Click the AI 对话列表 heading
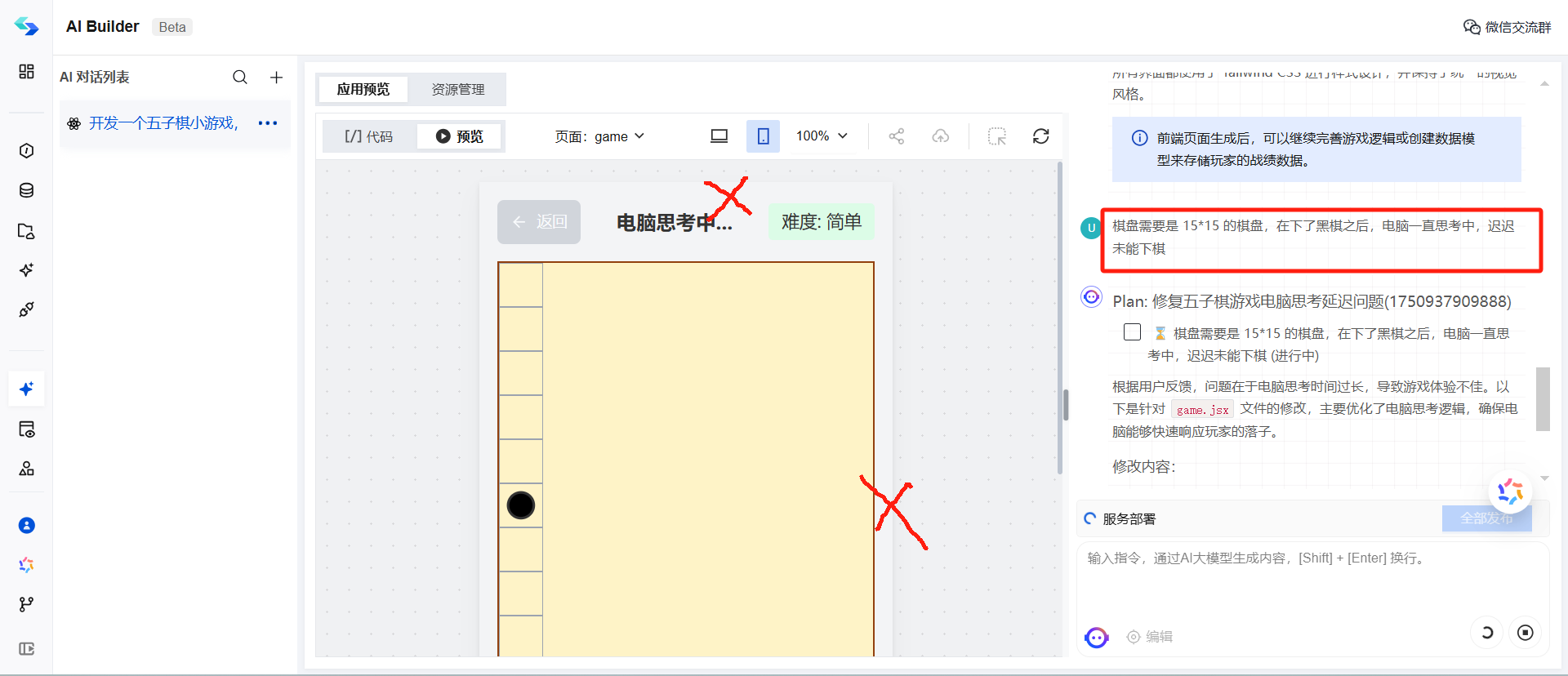Screen dimensions: 1568x676 click(x=94, y=77)
